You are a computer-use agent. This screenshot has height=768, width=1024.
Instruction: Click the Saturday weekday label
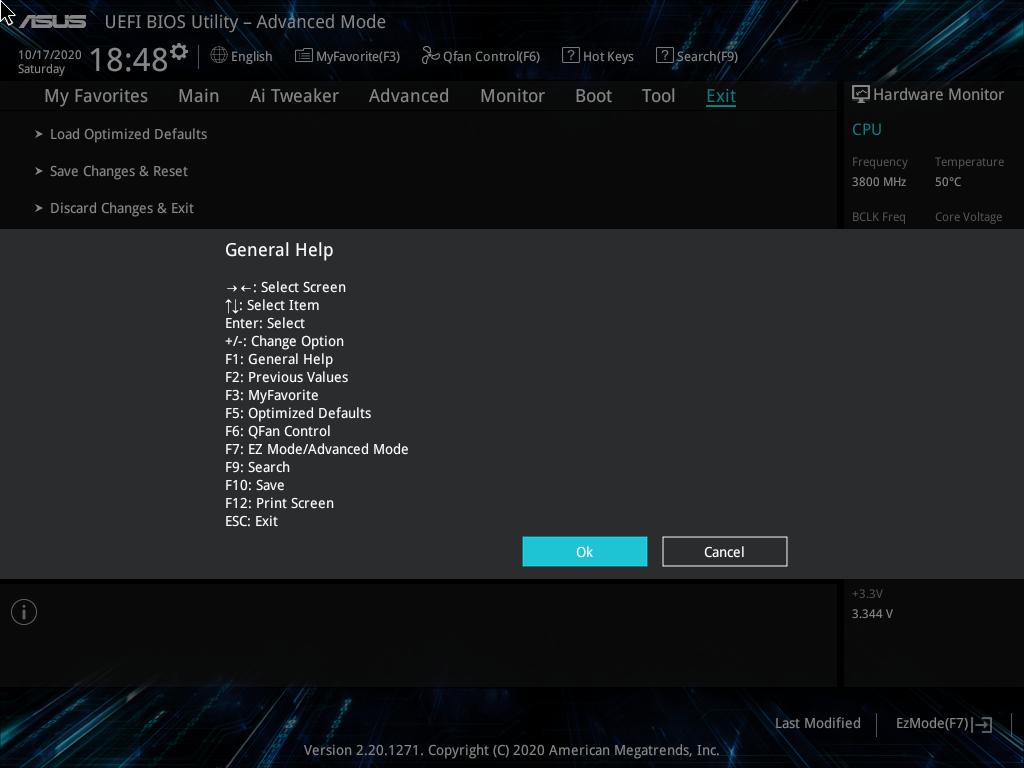(41, 69)
